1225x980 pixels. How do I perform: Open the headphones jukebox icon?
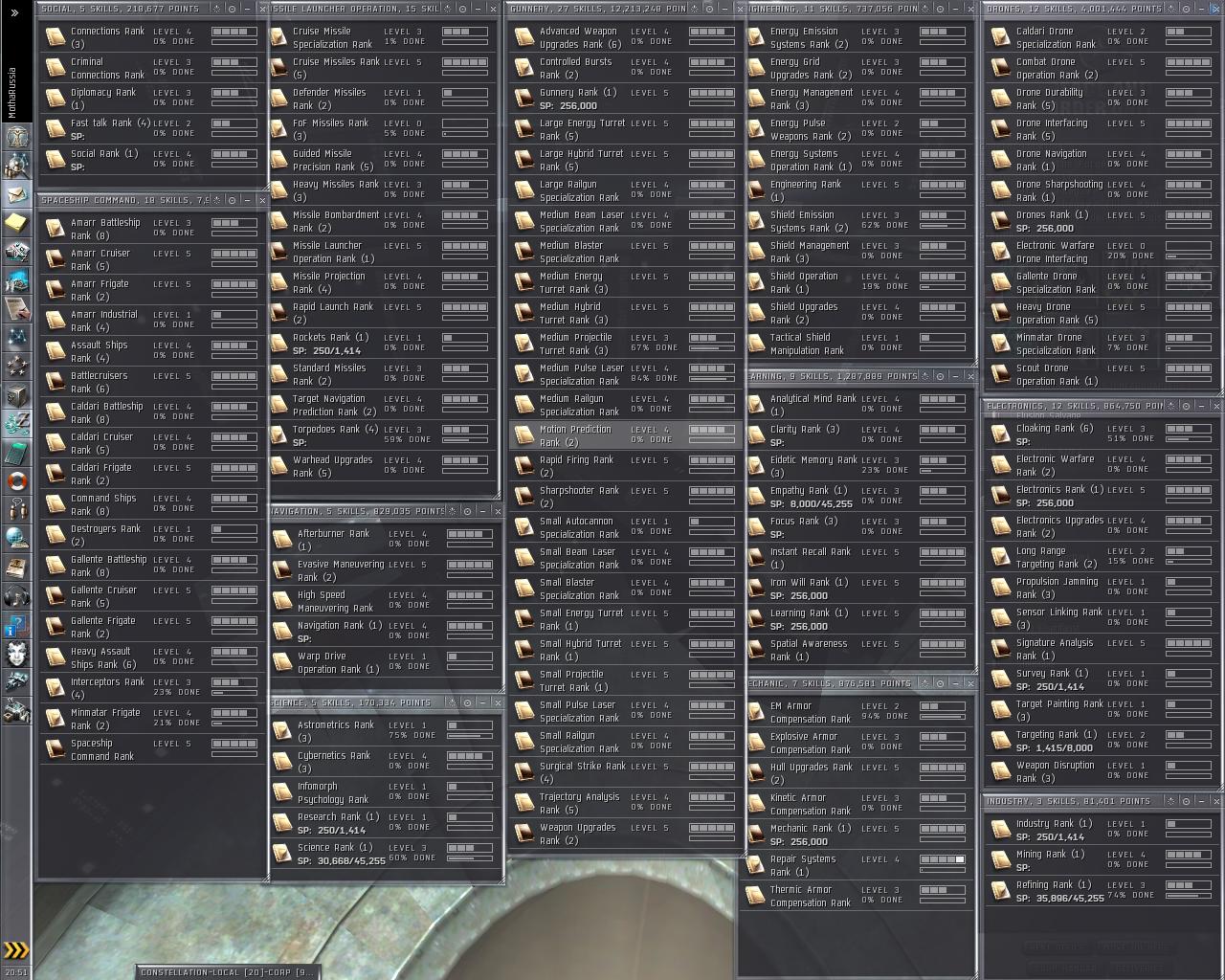pyautogui.click(x=16, y=595)
